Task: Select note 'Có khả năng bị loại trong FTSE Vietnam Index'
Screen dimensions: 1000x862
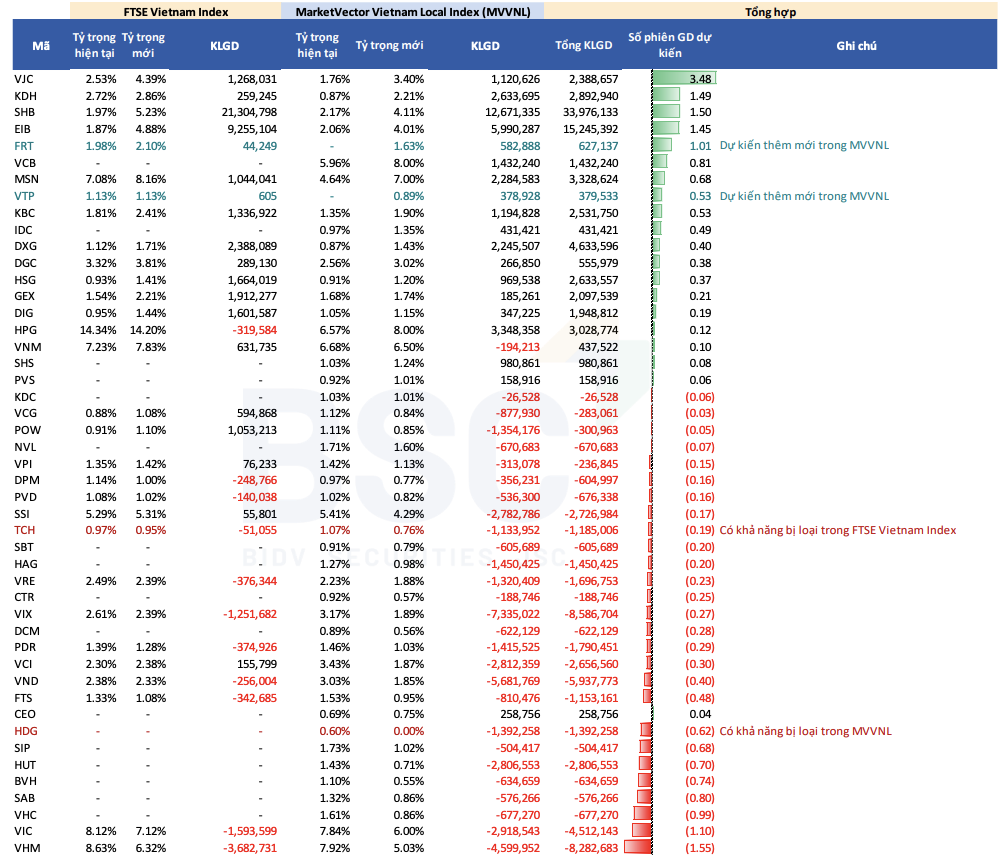Action: (837, 530)
